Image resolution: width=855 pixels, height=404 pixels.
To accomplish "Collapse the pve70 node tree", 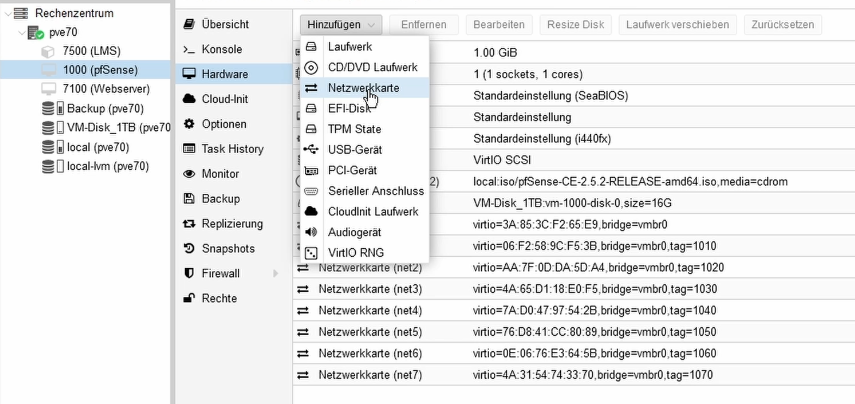I will point(21,33).
